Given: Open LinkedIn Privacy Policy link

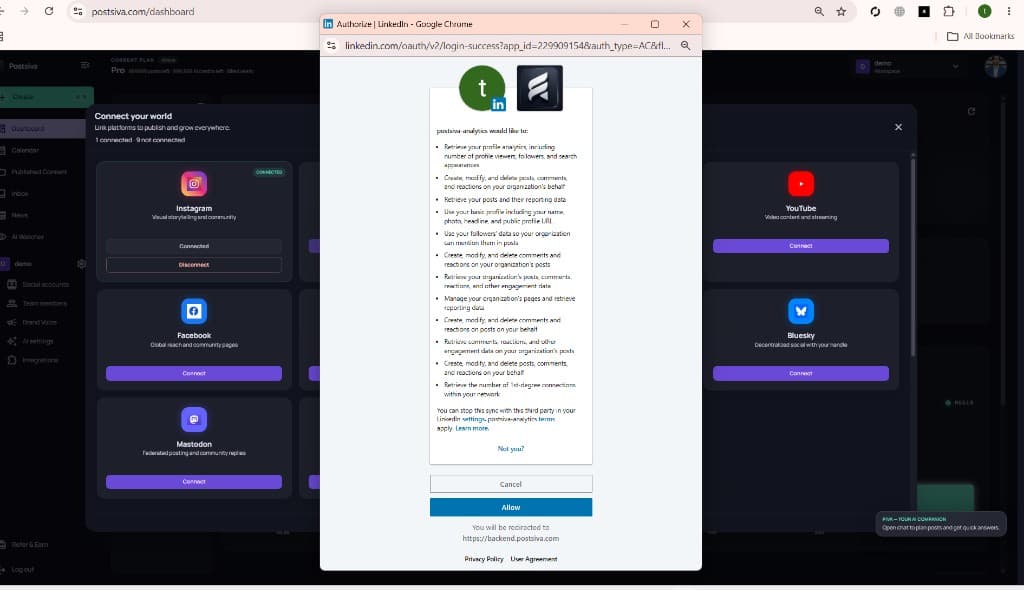Looking at the screenshot, I should pos(484,559).
